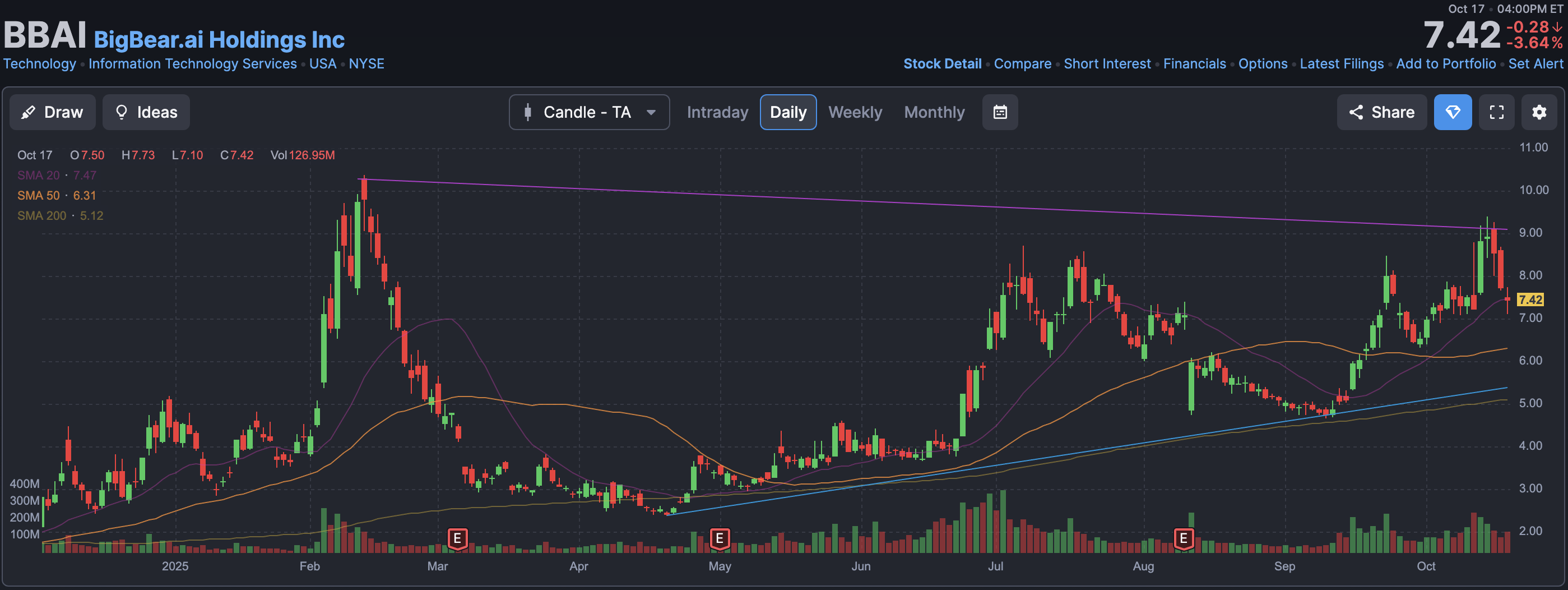1568x590 pixels.
Task: Open chart settings gear
Action: [1539, 112]
